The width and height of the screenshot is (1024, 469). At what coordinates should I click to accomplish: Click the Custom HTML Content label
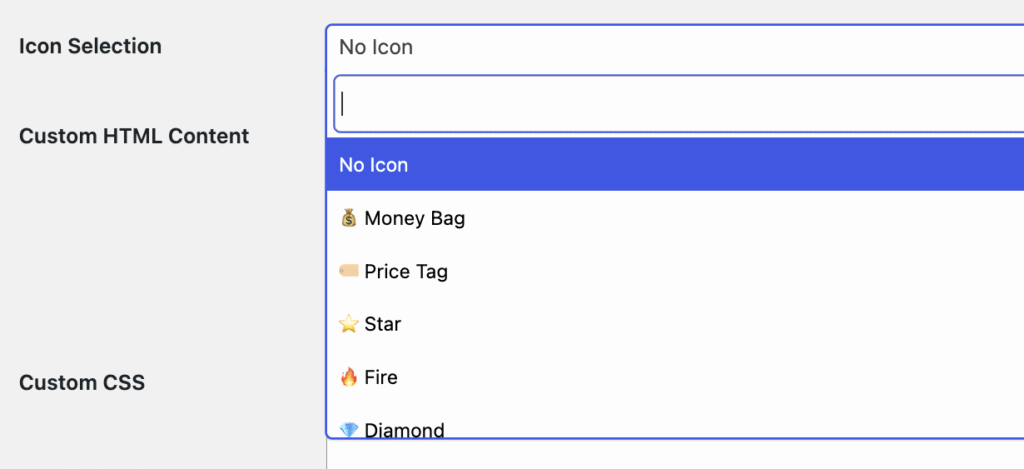click(134, 136)
